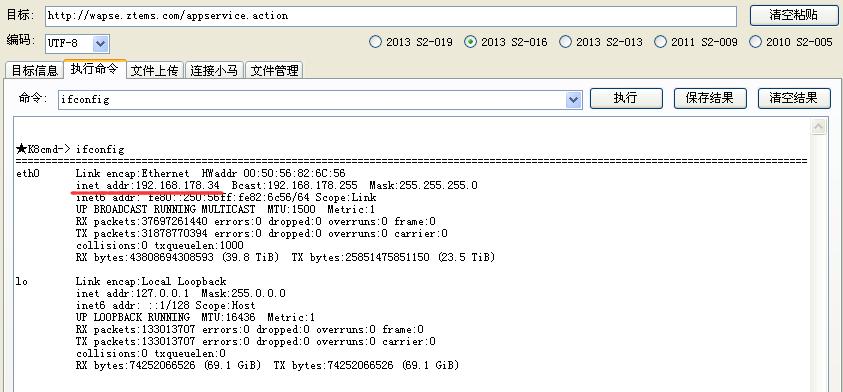Focus the target URL input field
The image size is (843, 392).
coord(391,16)
